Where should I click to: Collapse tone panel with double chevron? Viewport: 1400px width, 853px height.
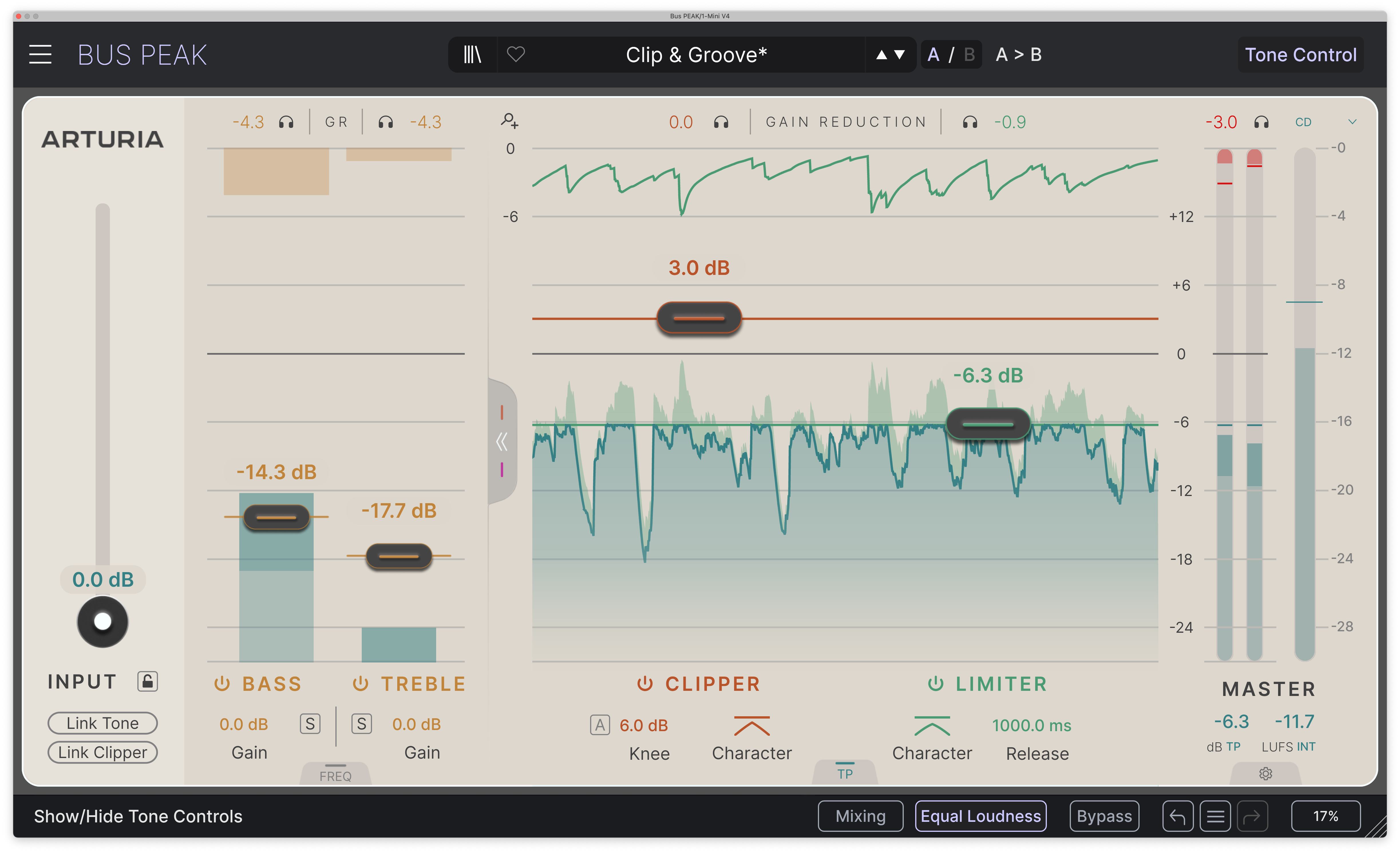501,441
